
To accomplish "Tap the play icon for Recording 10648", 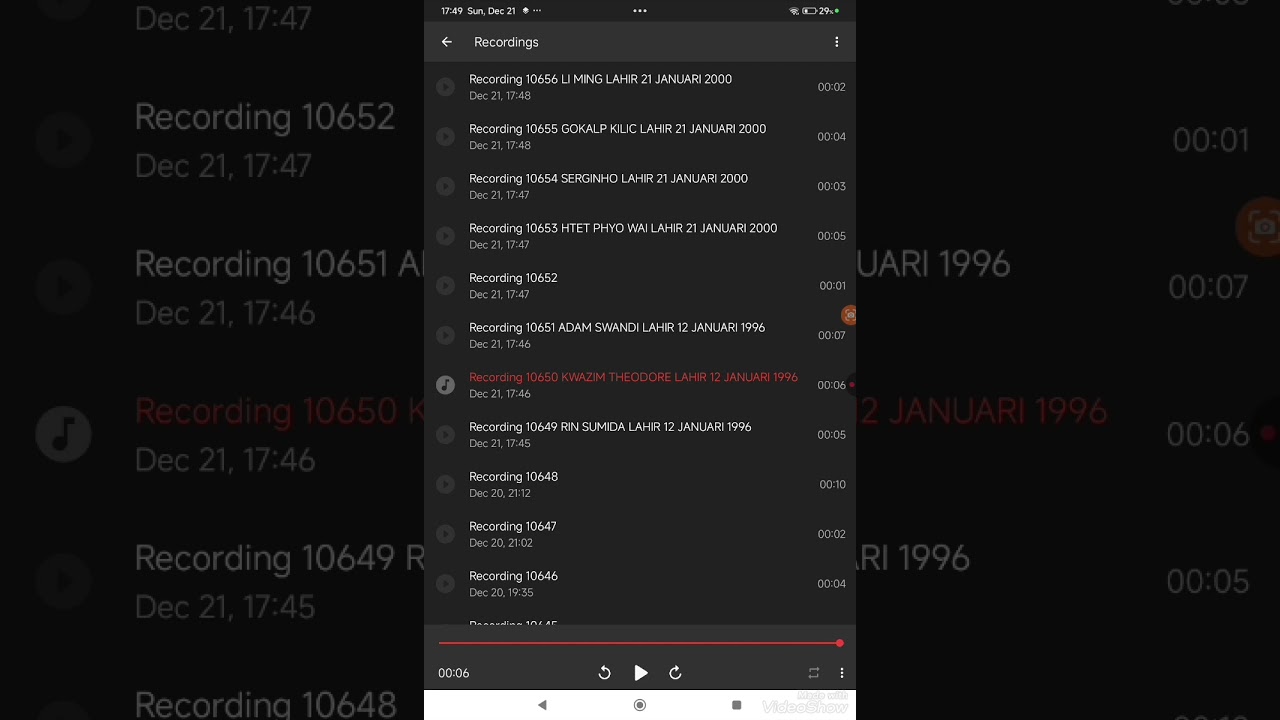I will [446, 484].
